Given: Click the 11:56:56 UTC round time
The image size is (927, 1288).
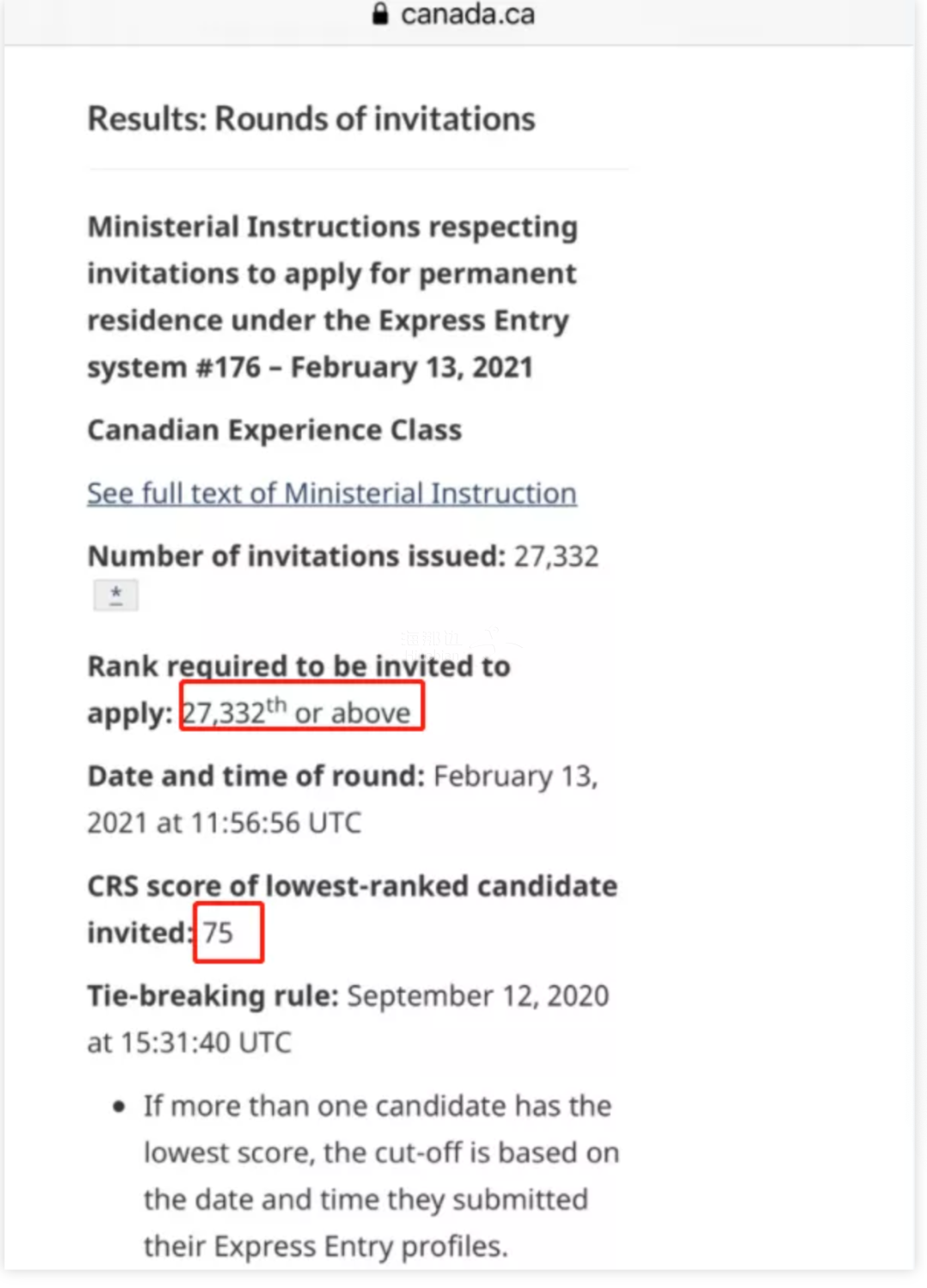Looking at the screenshot, I should click(276, 823).
